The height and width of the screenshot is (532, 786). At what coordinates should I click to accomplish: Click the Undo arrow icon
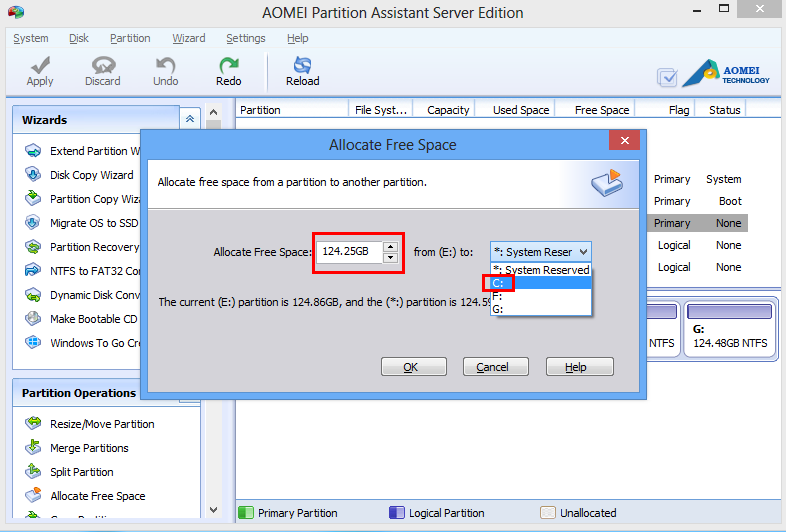click(165, 65)
